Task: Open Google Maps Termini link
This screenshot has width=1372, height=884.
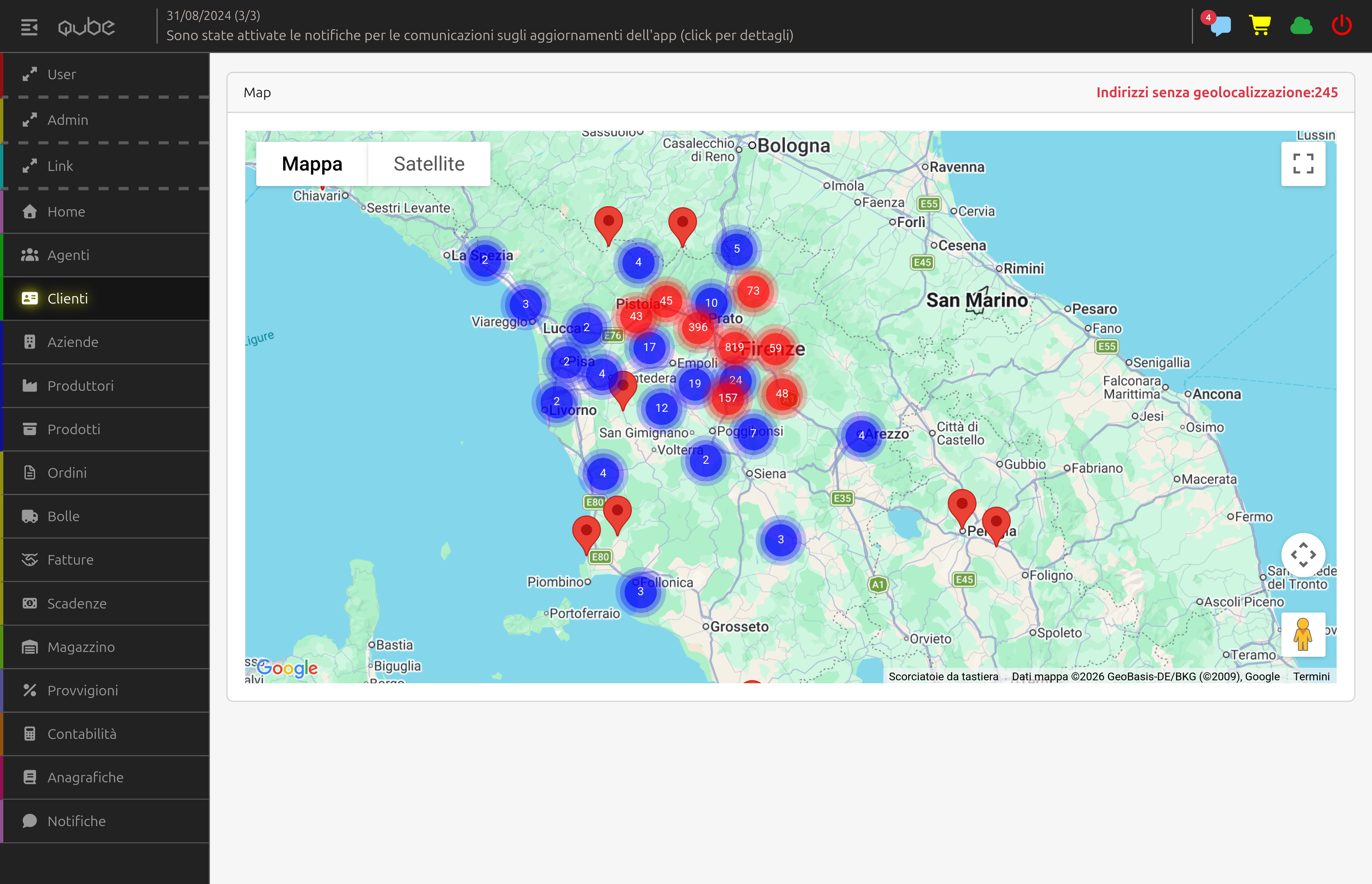Action: [x=1312, y=676]
